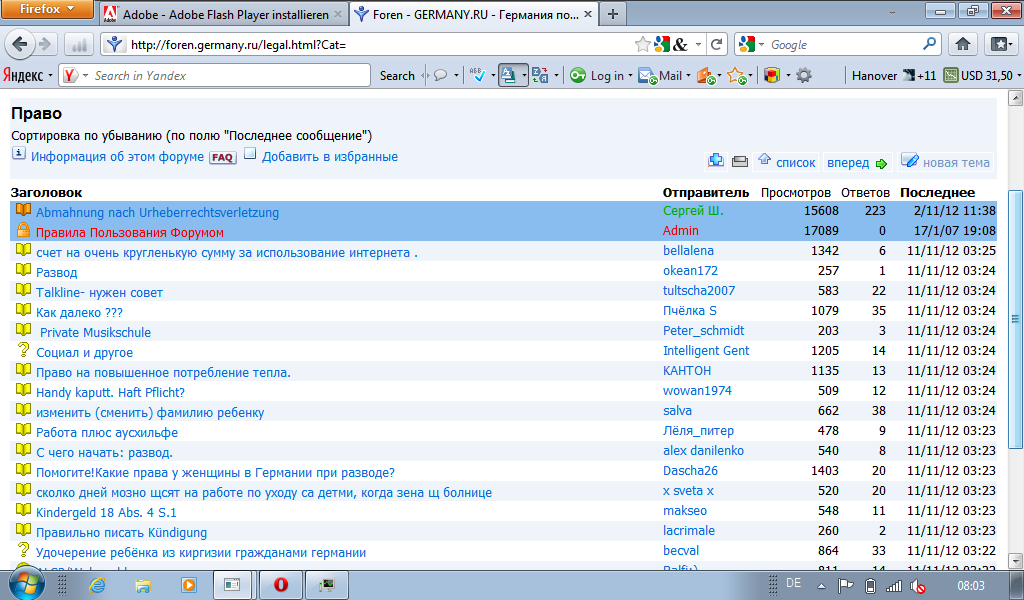Click the Firefox Home button
Screen dimensions: 1024x600
[962, 45]
